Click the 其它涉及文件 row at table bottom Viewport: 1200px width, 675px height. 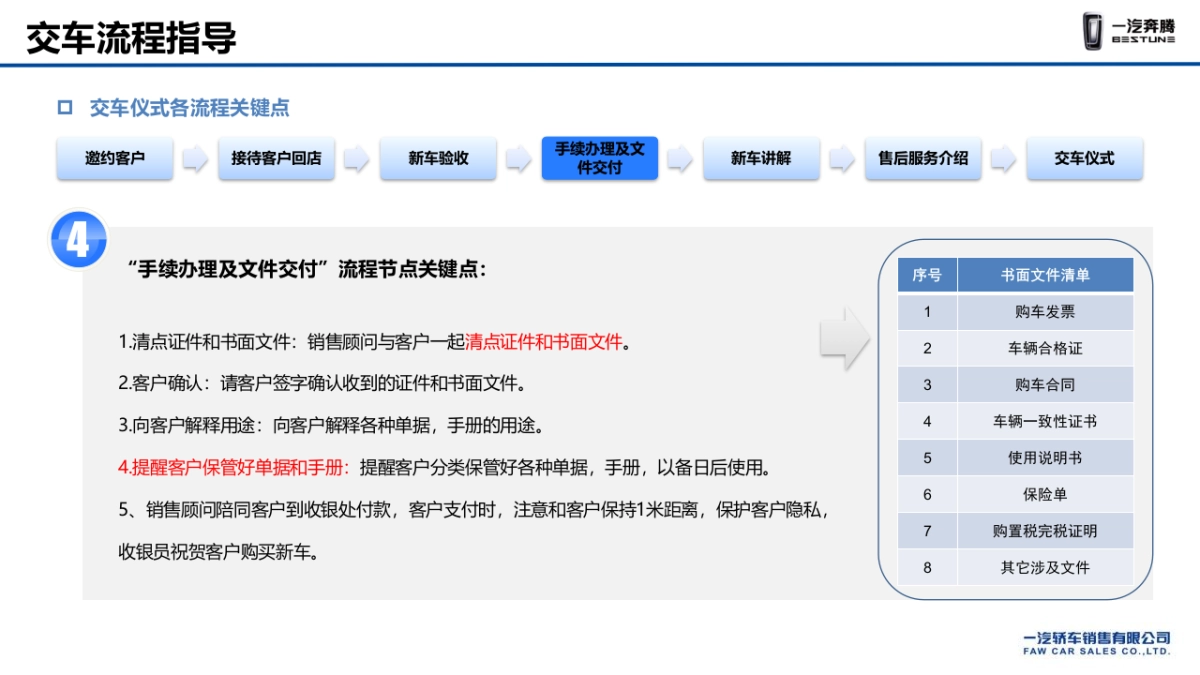[x=1047, y=567]
